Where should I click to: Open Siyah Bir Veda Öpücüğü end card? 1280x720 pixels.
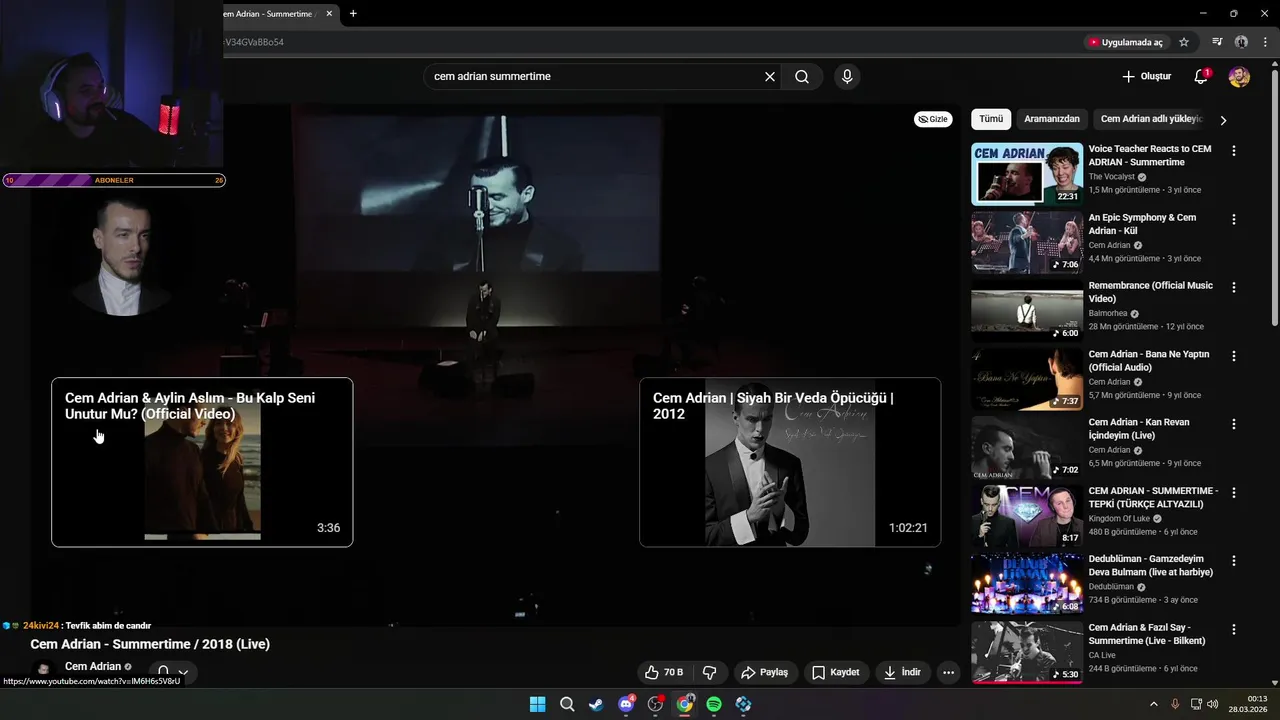tap(790, 462)
